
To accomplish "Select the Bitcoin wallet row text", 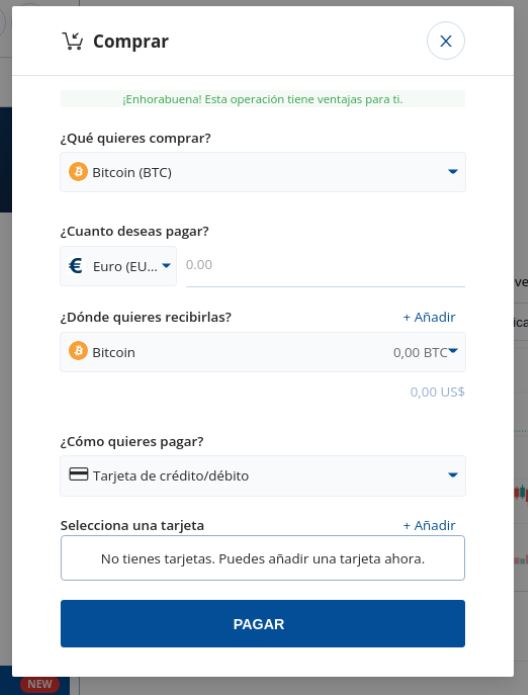I will coord(113,353).
